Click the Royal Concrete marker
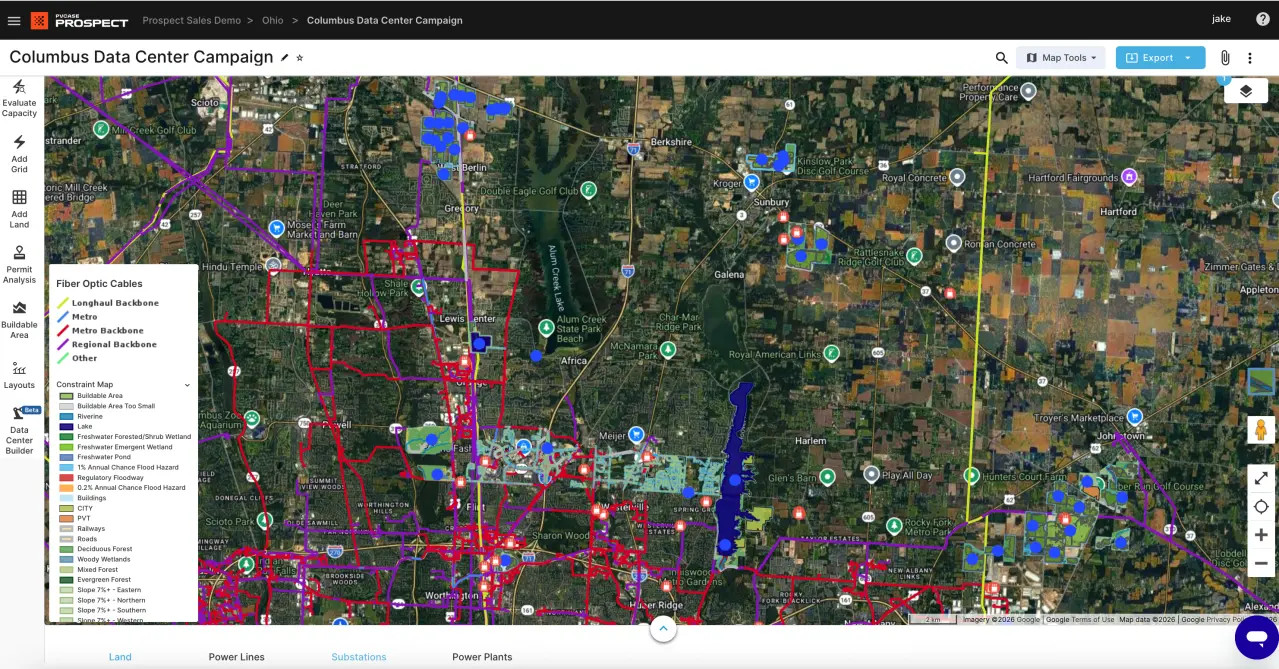Image resolution: width=1279 pixels, height=669 pixels. click(957, 176)
